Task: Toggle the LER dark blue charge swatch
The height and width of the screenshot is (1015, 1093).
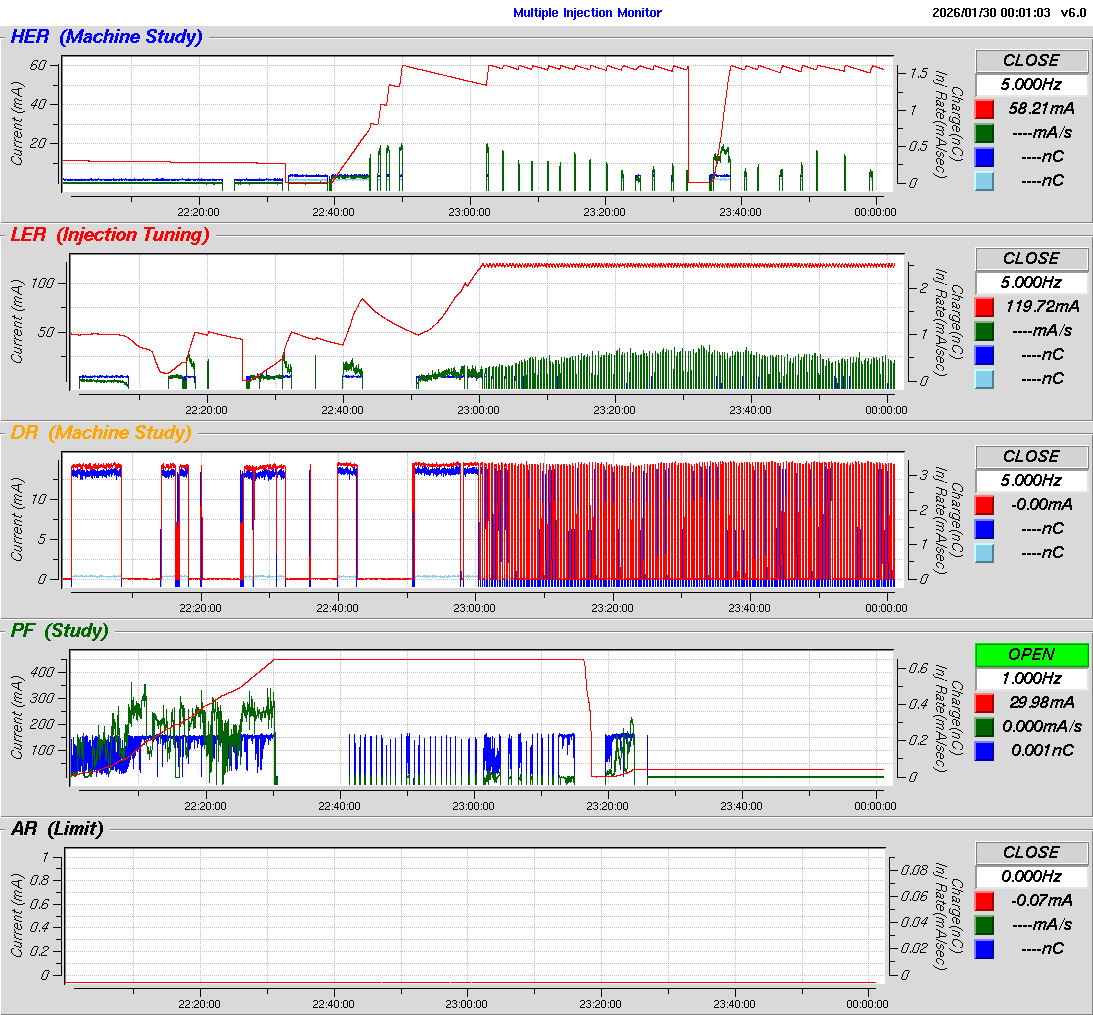Action: tap(985, 354)
